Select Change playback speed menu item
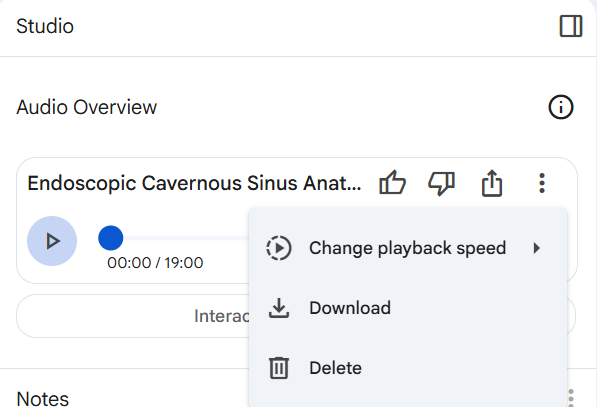Image resolution: width=597 pixels, height=407 pixels. coord(408,248)
